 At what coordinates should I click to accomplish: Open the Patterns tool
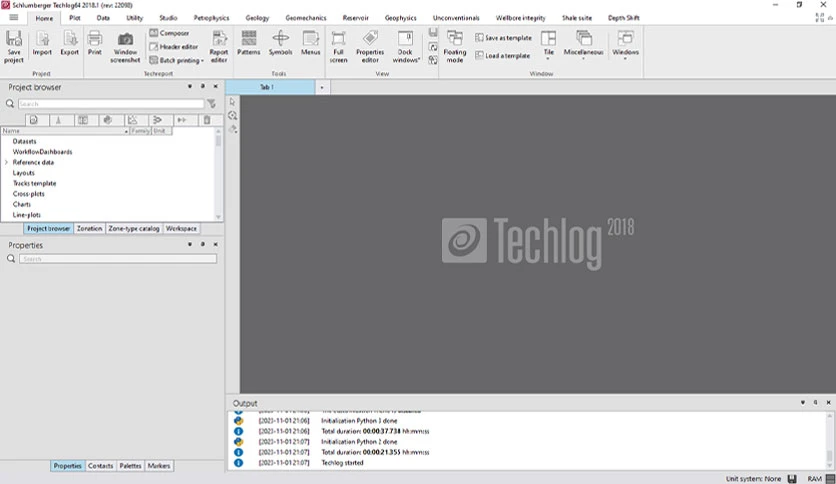(248, 43)
